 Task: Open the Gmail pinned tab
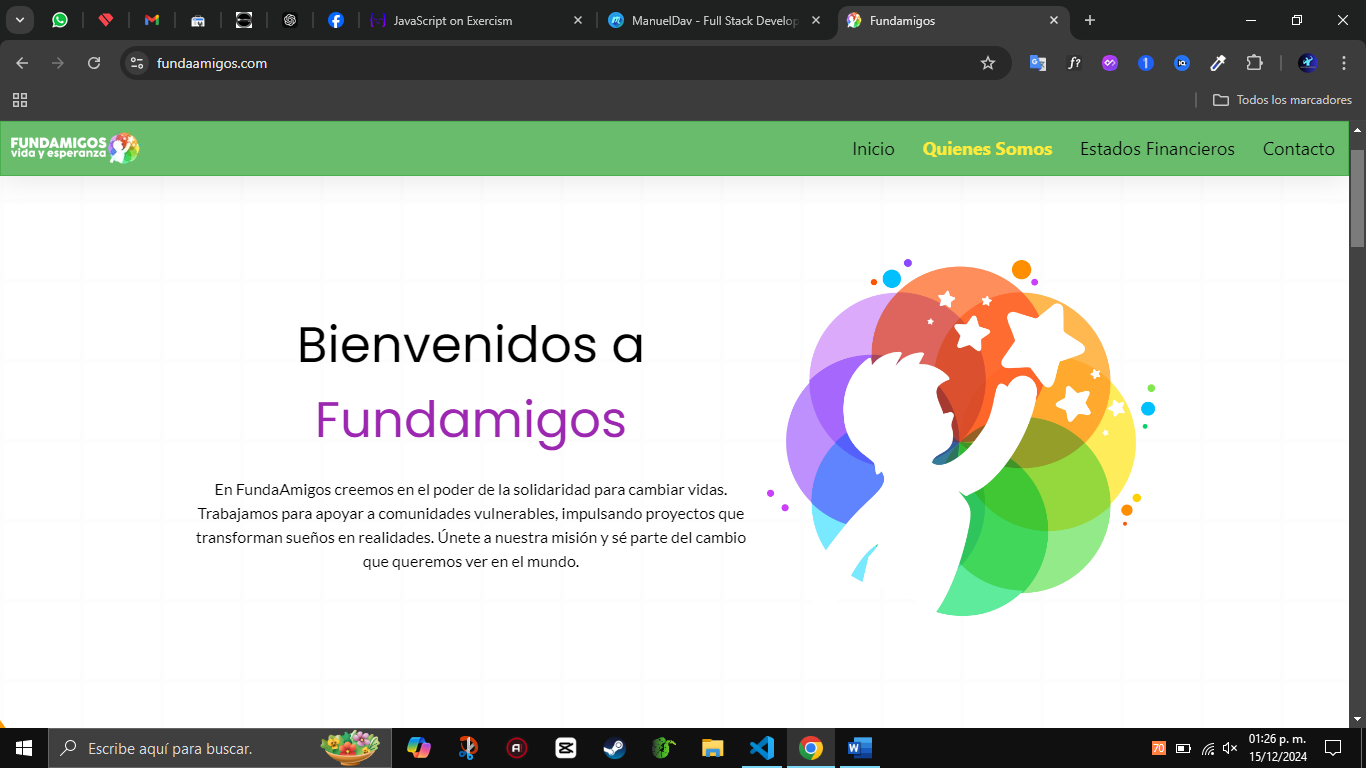coord(152,20)
